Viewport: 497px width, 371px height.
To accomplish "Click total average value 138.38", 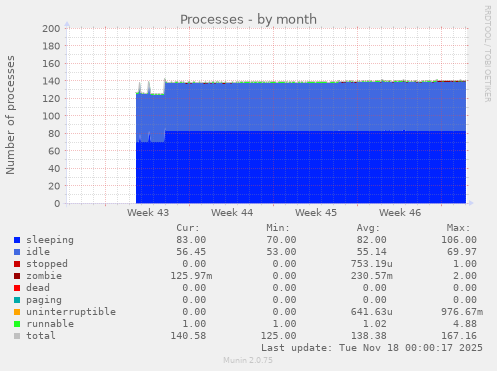I will (369, 336).
